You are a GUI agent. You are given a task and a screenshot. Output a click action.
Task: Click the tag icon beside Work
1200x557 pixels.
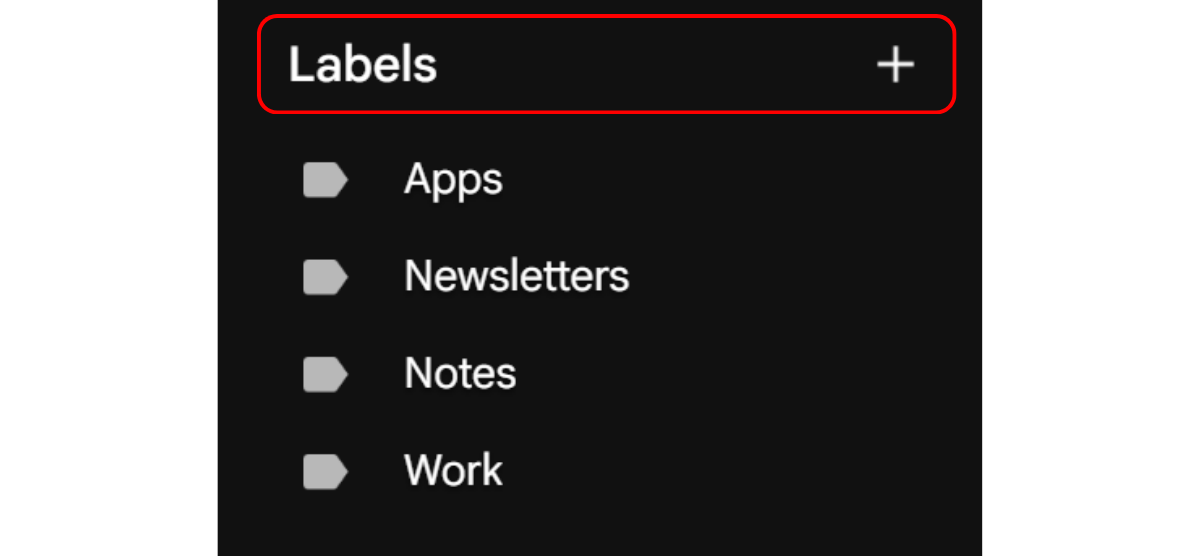(x=325, y=471)
